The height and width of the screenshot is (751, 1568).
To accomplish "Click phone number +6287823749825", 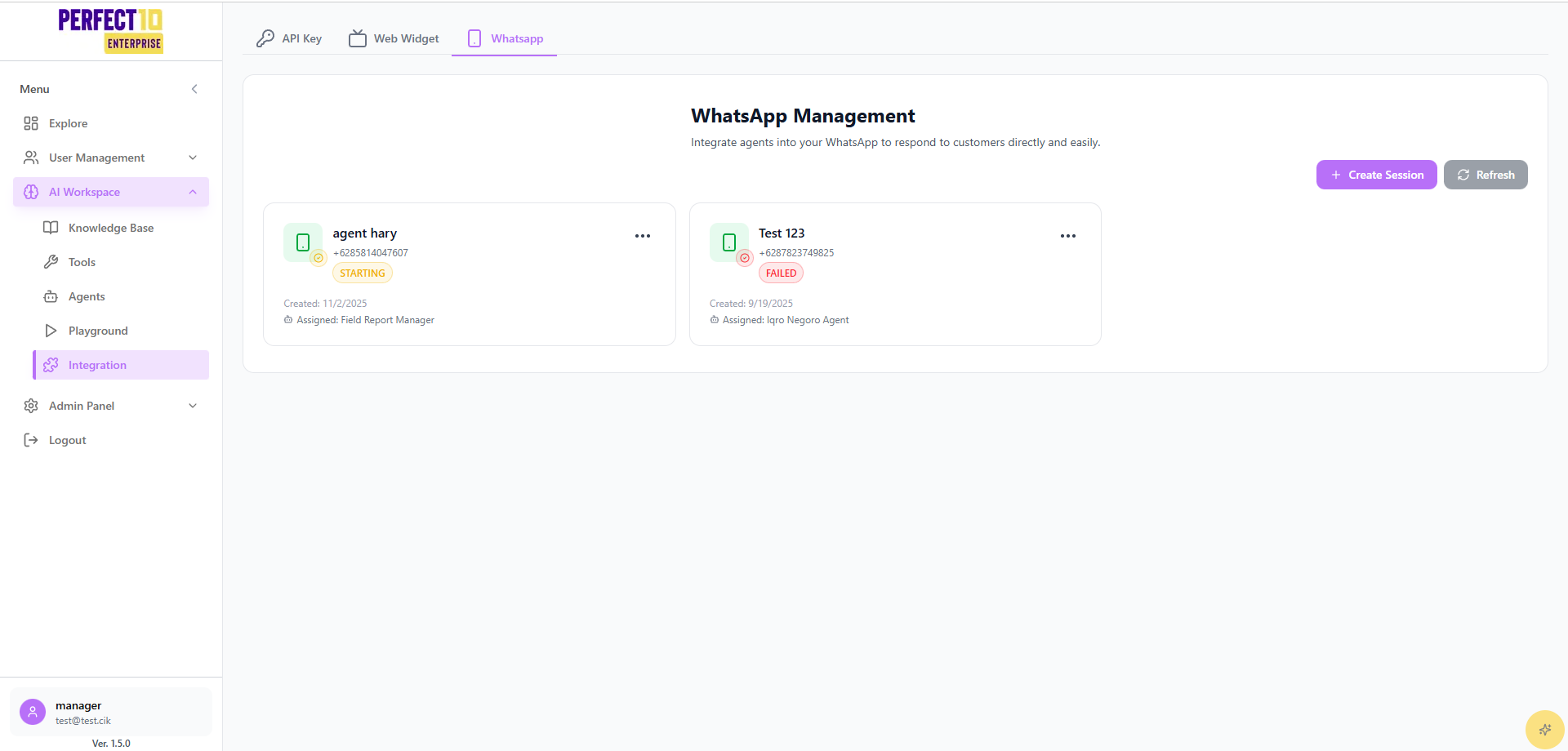I will click(796, 253).
